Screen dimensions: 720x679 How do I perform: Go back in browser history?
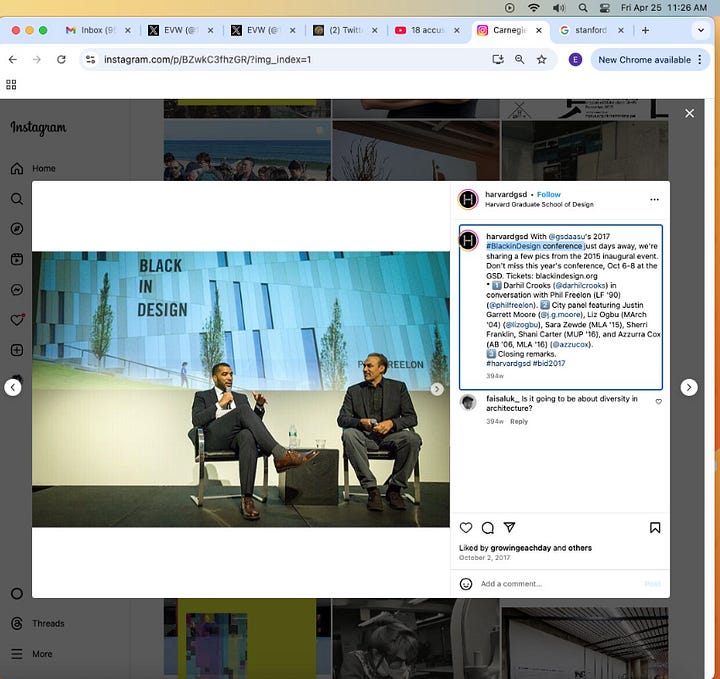13,59
